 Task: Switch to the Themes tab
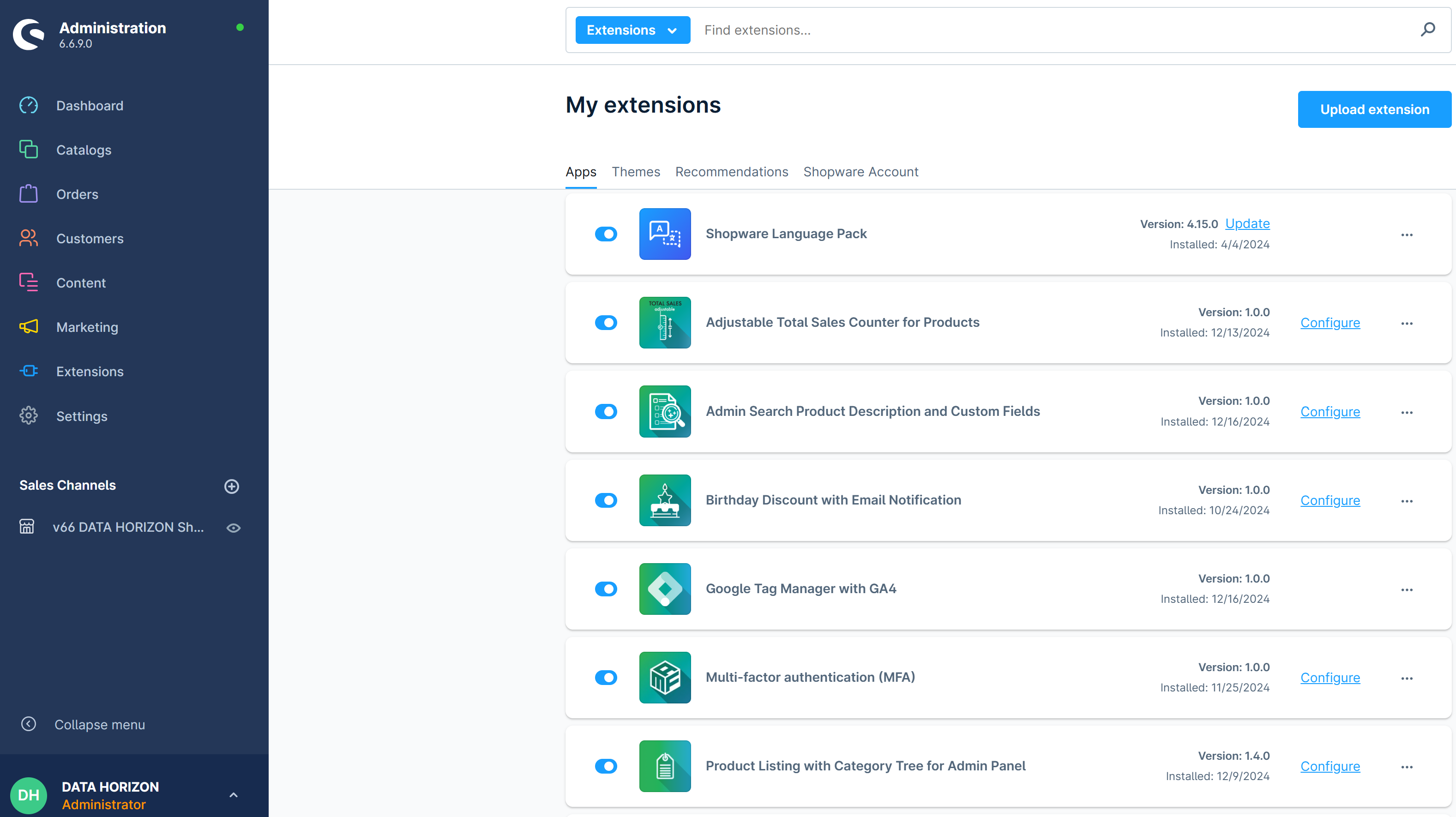[636, 172]
